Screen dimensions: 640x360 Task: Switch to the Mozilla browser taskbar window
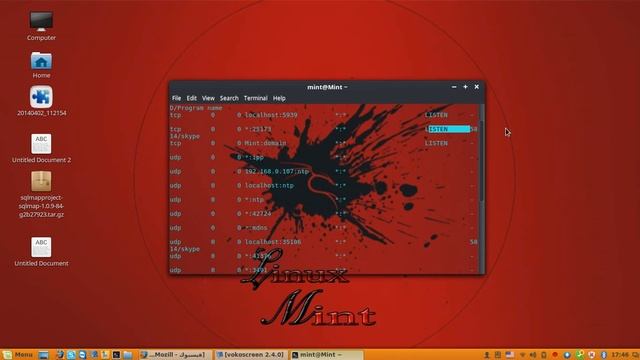click(176, 355)
